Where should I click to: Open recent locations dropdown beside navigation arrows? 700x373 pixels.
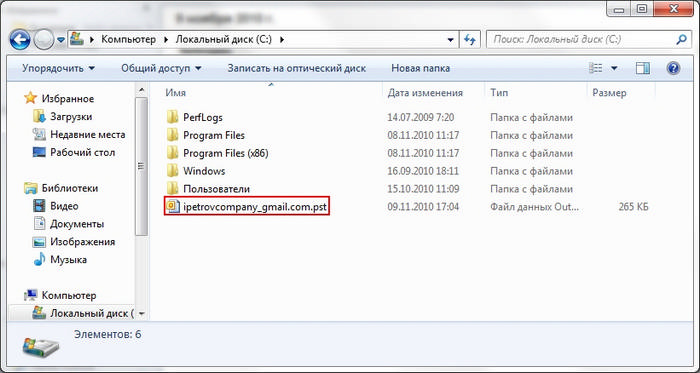61,40
